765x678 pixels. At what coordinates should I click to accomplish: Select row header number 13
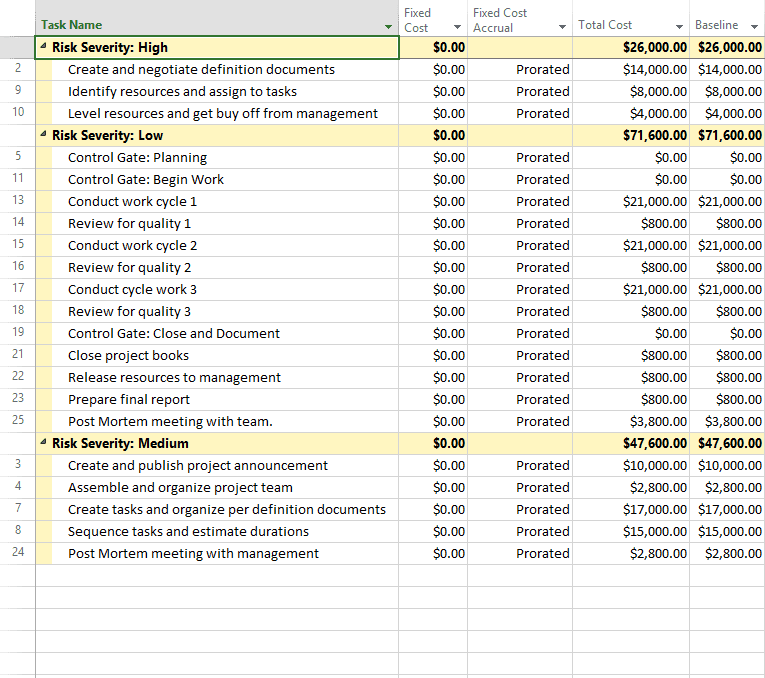point(18,199)
